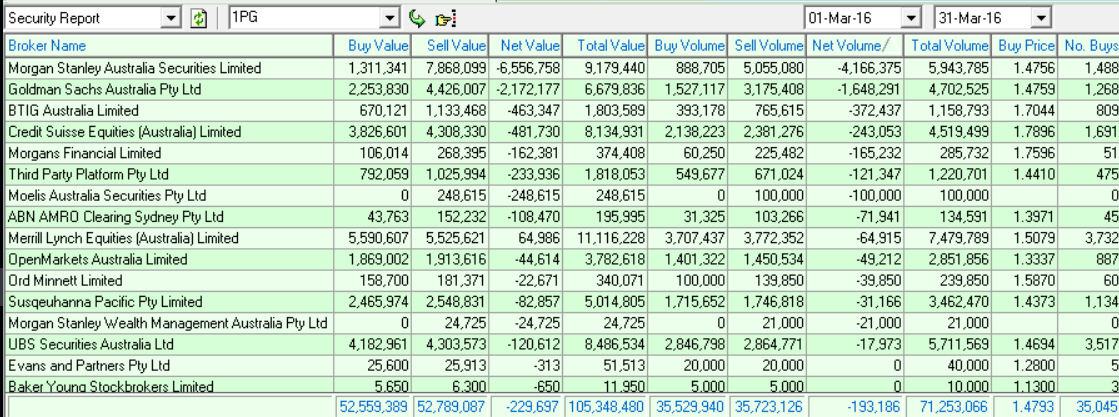Image resolution: width=1119 pixels, height=417 pixels.
Task: Click total net value -229,697 in footer
Action: 534,407
